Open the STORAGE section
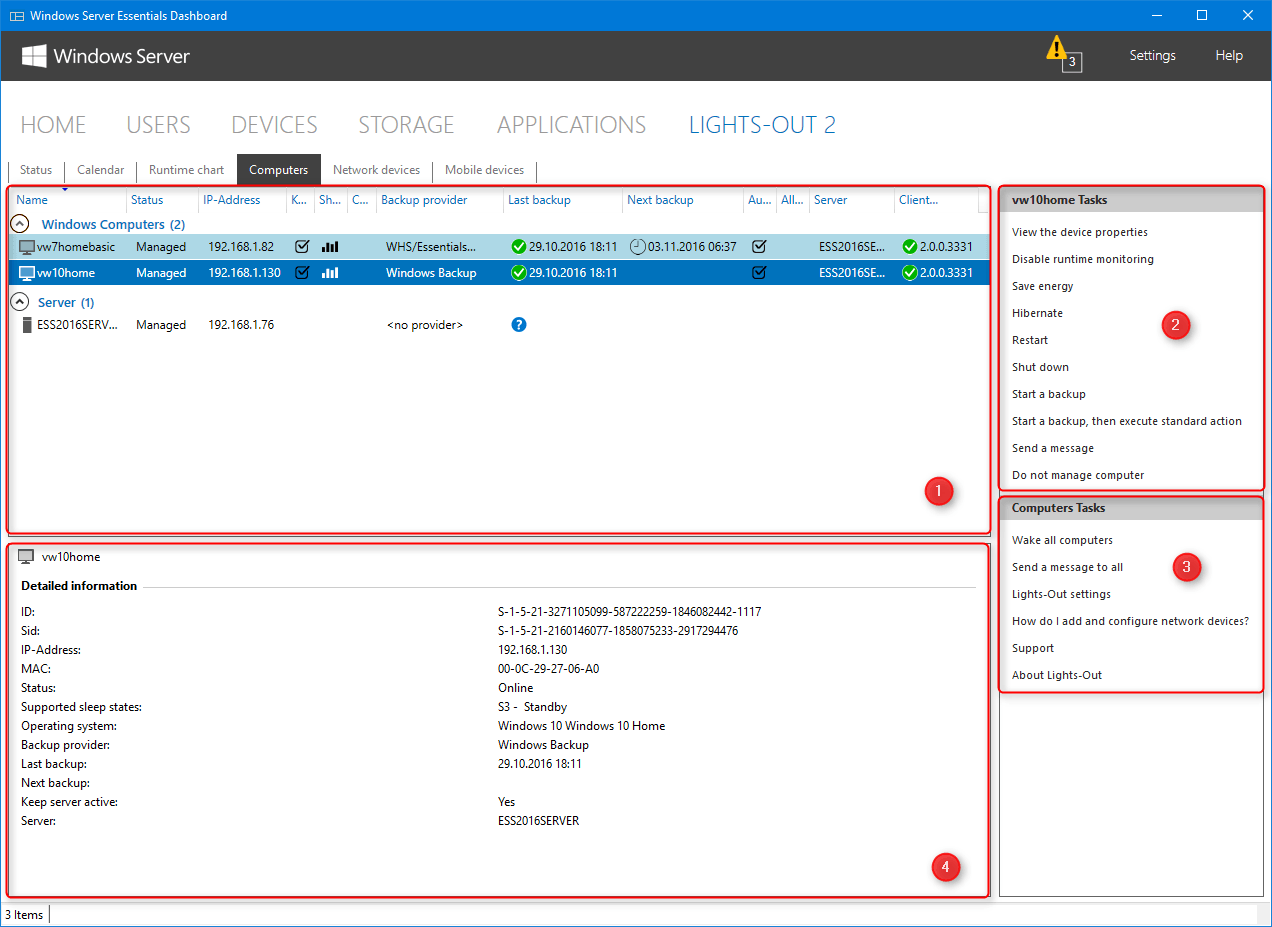Viewport: 1272px width, 927px height. click(407, 125)
